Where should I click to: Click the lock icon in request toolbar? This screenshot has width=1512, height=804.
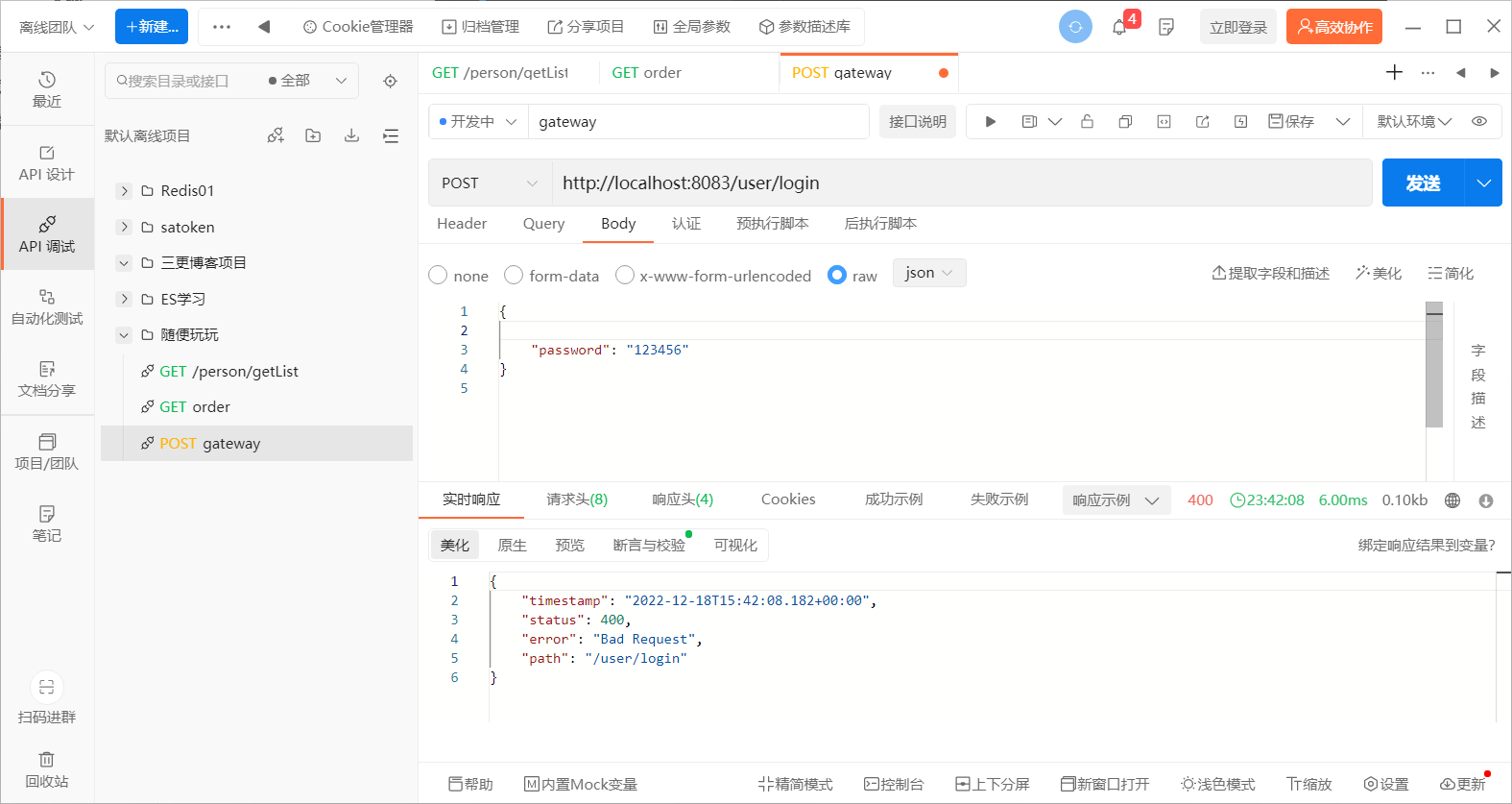(1087, 121)
